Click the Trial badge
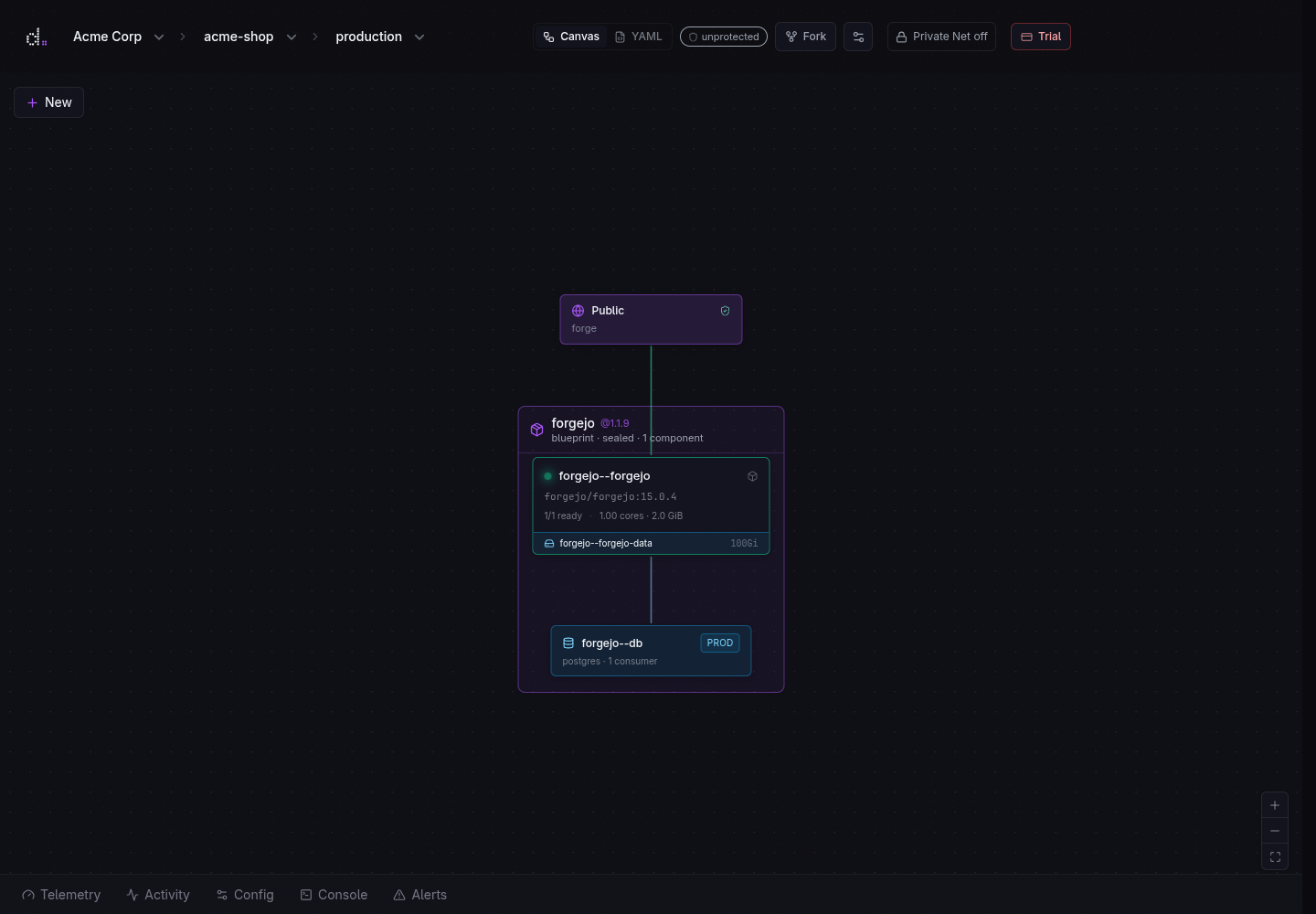1316x914 pixels. tap(1041, 37)
